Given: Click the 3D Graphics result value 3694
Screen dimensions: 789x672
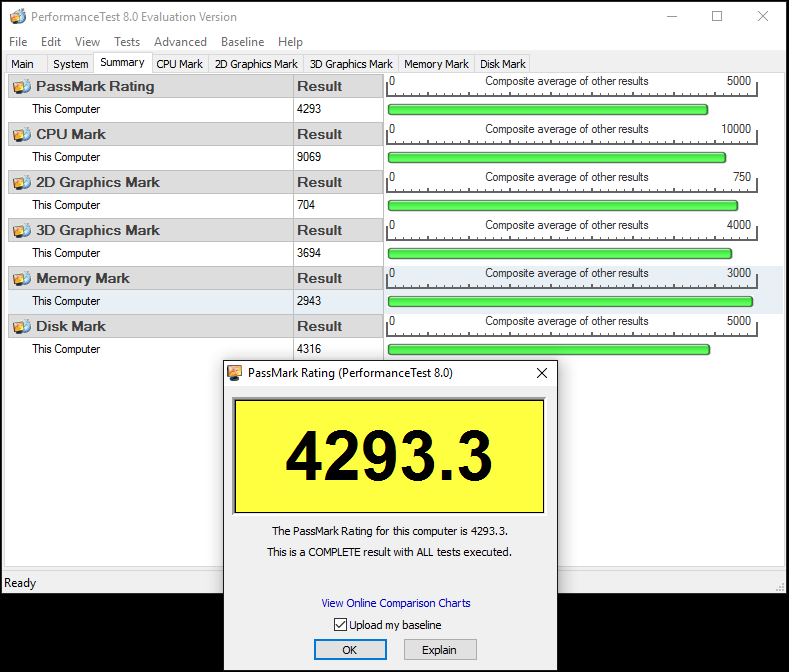Looking at the screenshot, I should [x=309, y=253].
